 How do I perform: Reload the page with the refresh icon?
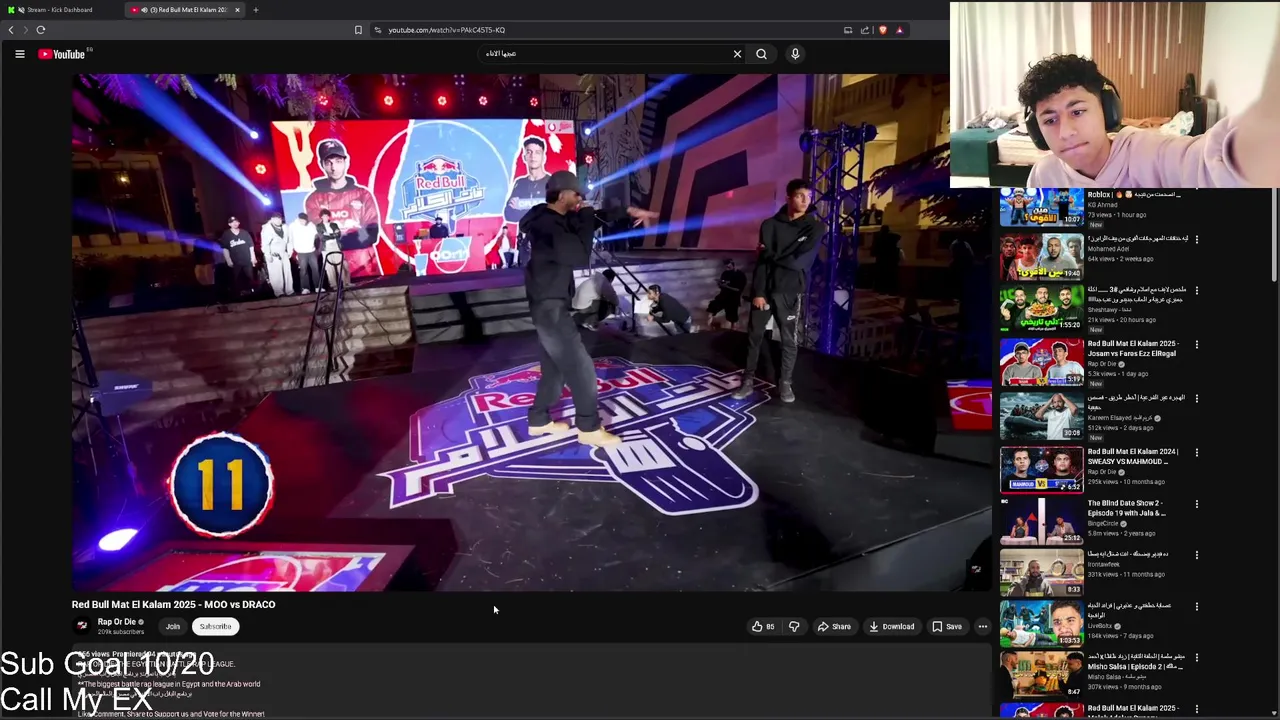[x=41, y=30]
